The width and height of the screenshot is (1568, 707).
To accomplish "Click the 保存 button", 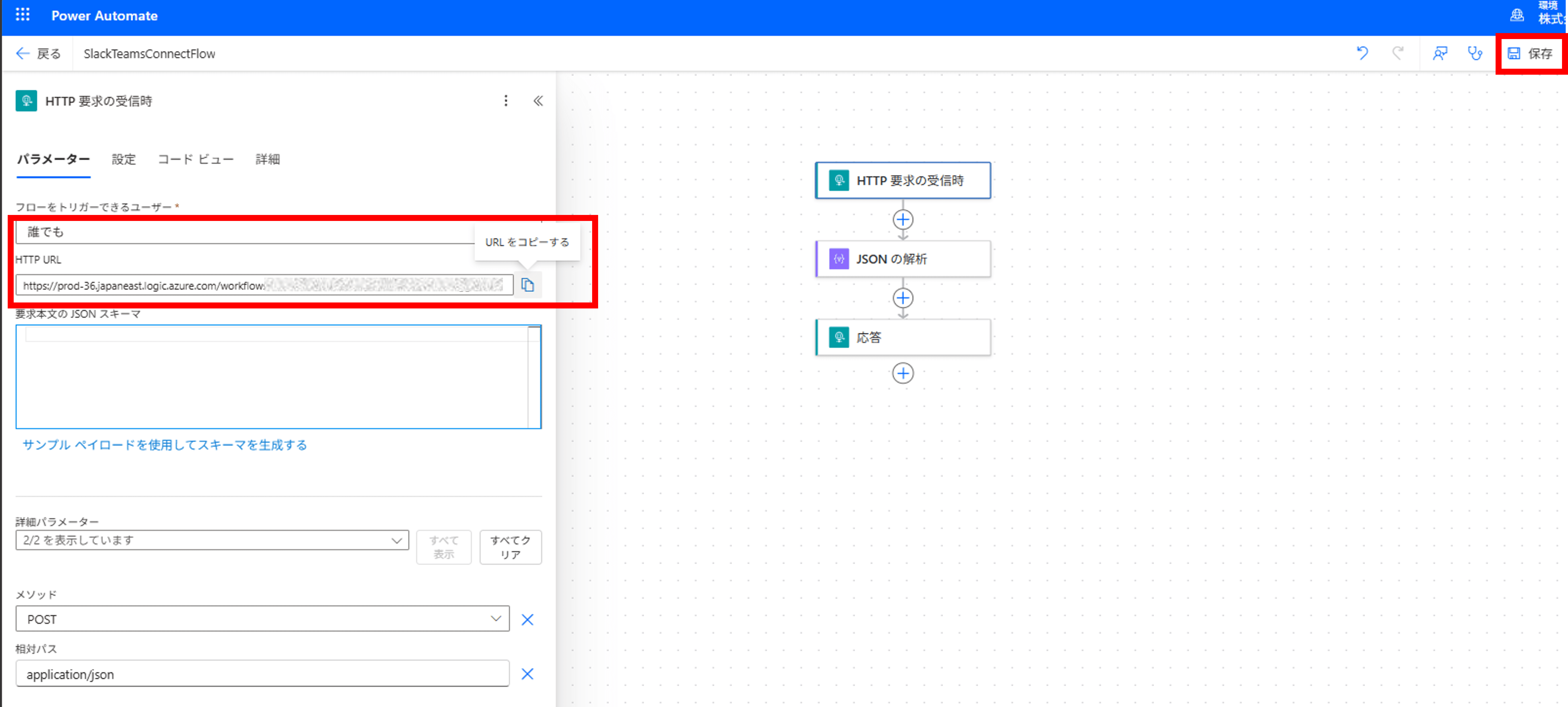I will pyautogui.click(x=1530, y=54).
